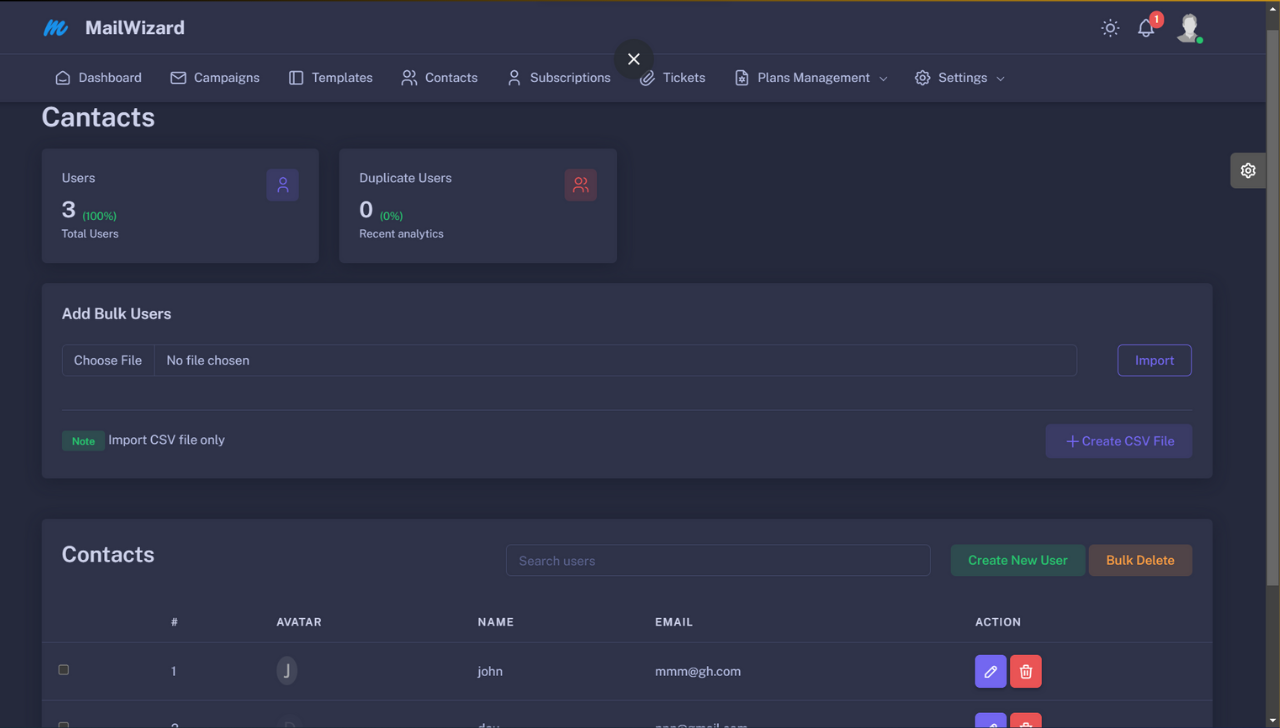Click the Duplicate Users card icon
This screenshot has height=728, width=1280.
tap(580, 185)
